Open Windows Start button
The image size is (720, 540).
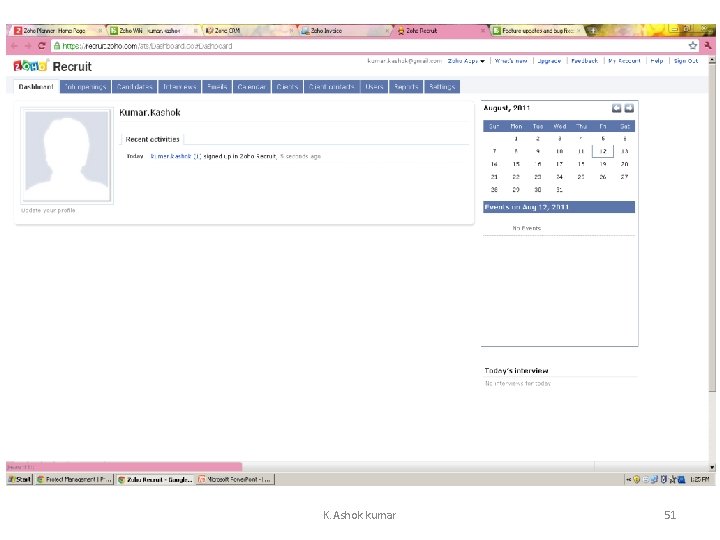[20, 479]
